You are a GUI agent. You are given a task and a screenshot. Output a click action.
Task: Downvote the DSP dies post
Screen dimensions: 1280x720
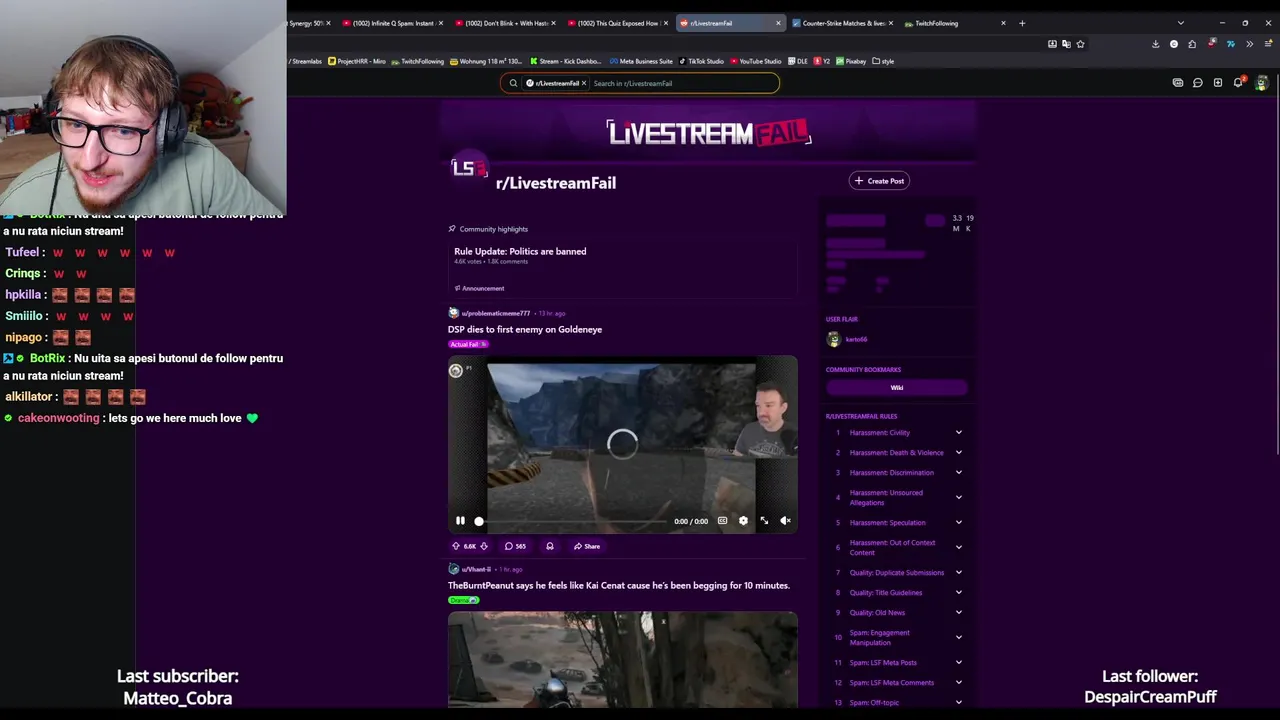tap(484, 546)
